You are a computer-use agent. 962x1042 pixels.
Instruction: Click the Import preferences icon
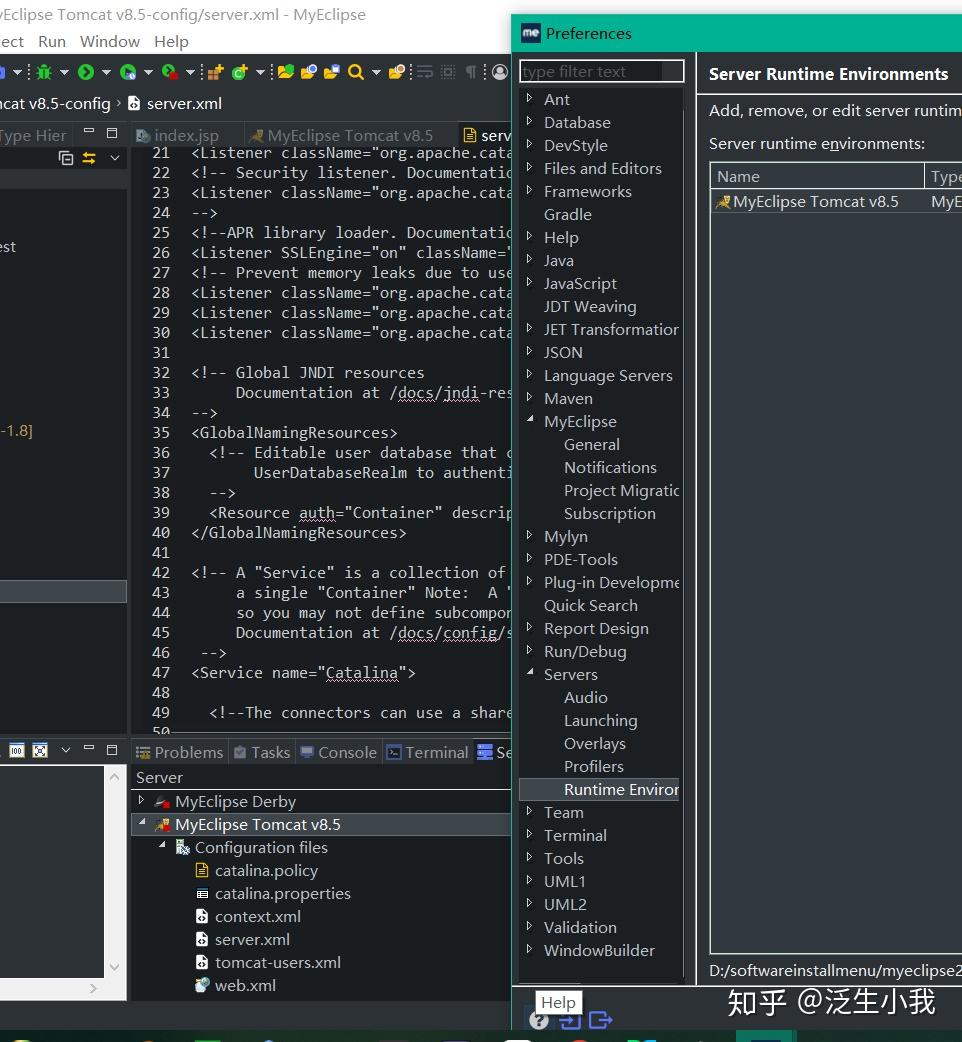pyautogui.click(x=570, y=1021)
